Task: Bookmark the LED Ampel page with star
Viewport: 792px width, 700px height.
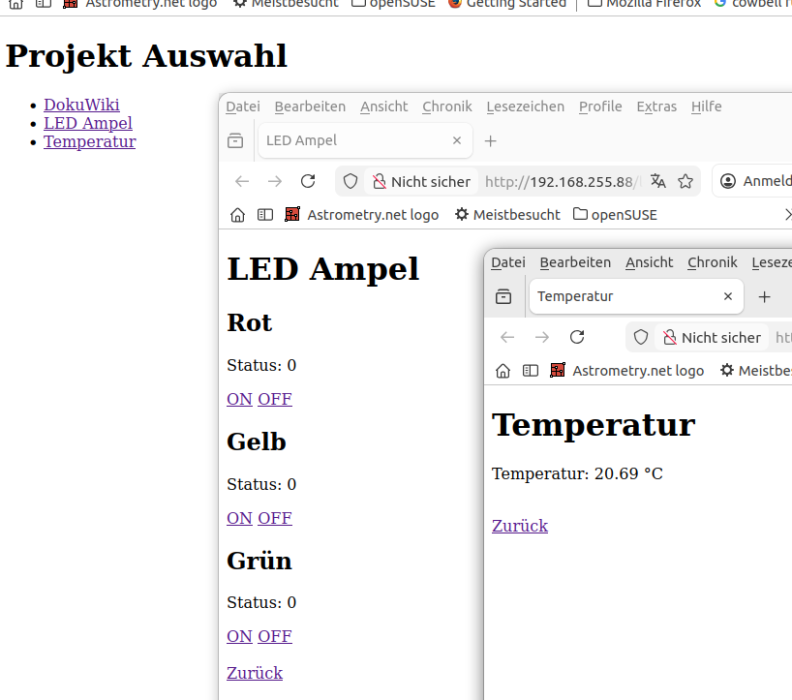Action: coord(685,181)
